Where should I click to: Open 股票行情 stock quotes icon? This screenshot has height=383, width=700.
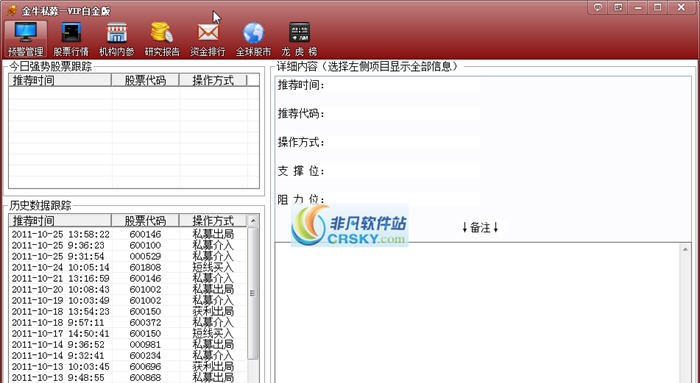point(71,39)
